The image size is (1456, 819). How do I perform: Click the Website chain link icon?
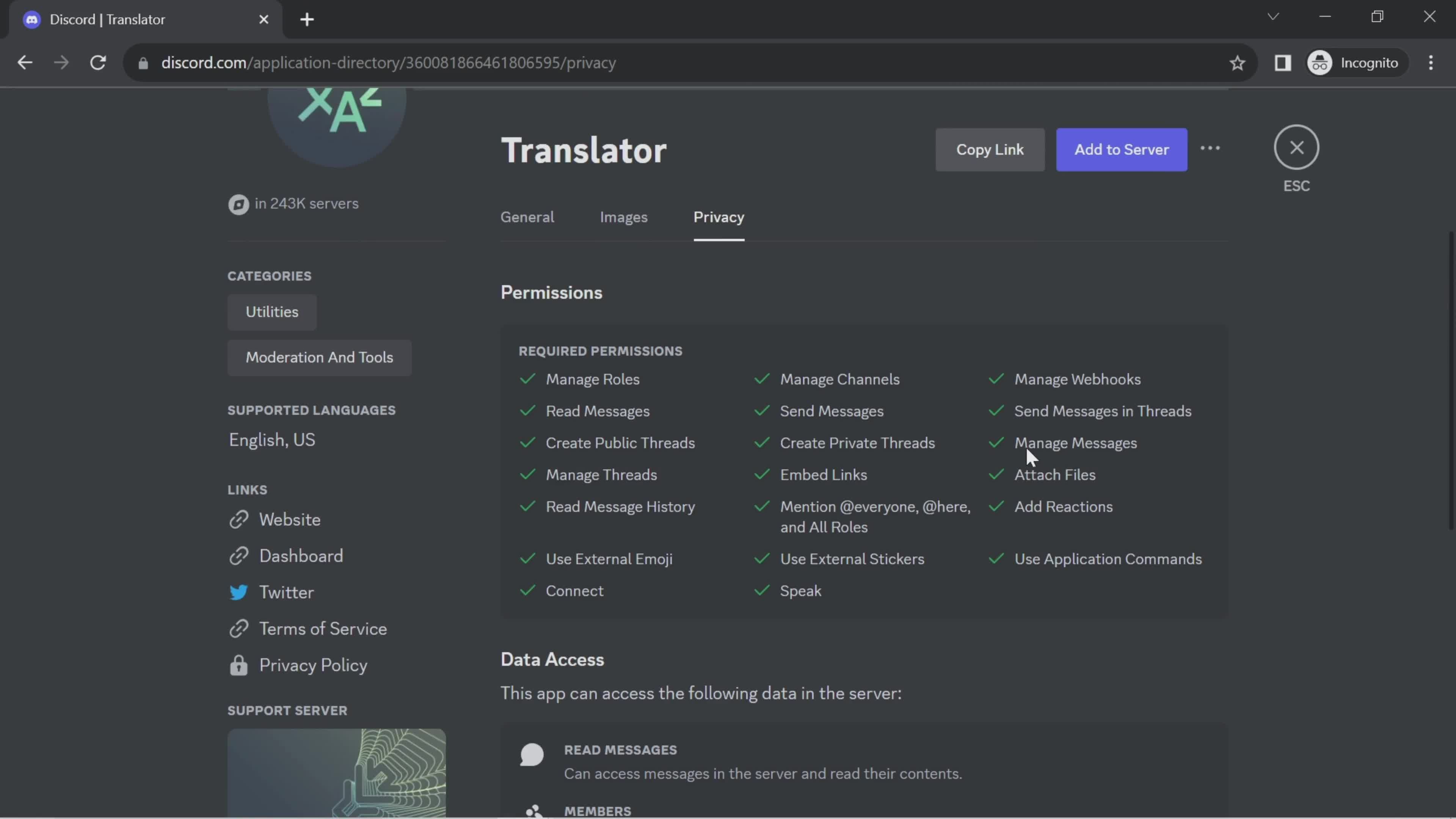[238, 519]
